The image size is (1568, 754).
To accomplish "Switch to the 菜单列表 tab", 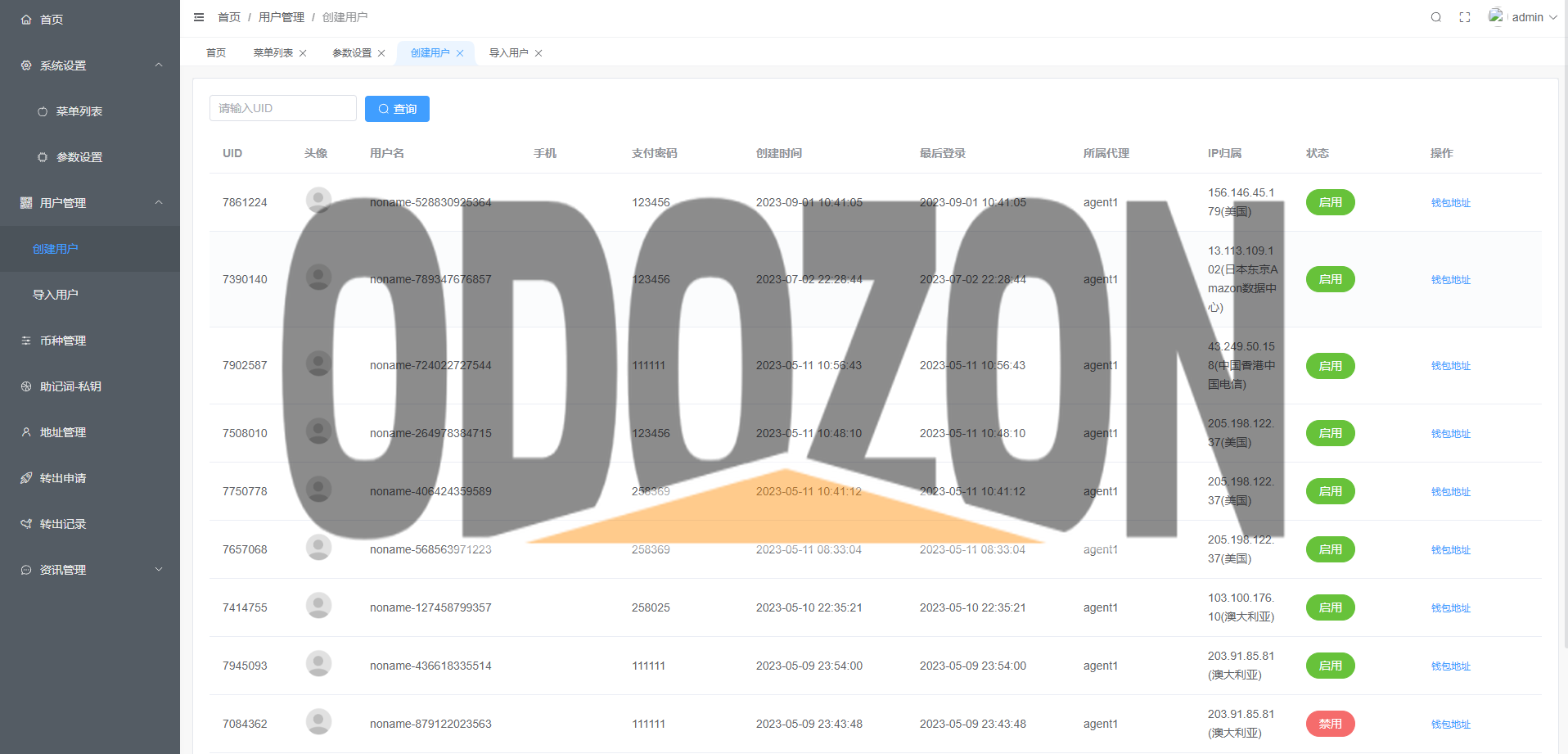I will [273, 53].
